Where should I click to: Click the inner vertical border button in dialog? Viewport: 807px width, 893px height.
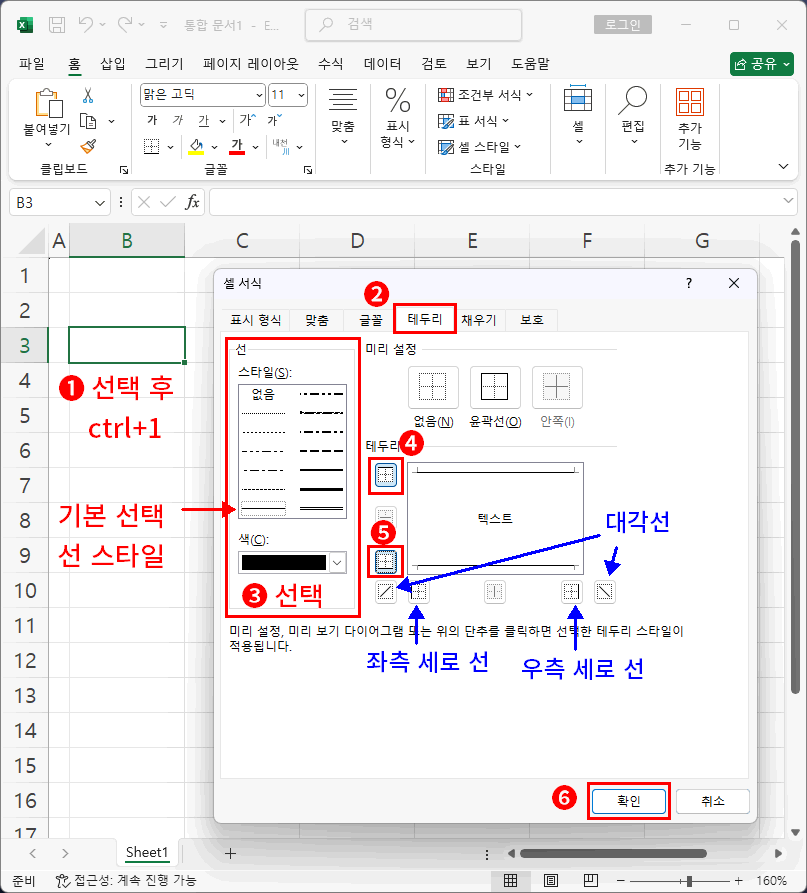coord(495,592)
